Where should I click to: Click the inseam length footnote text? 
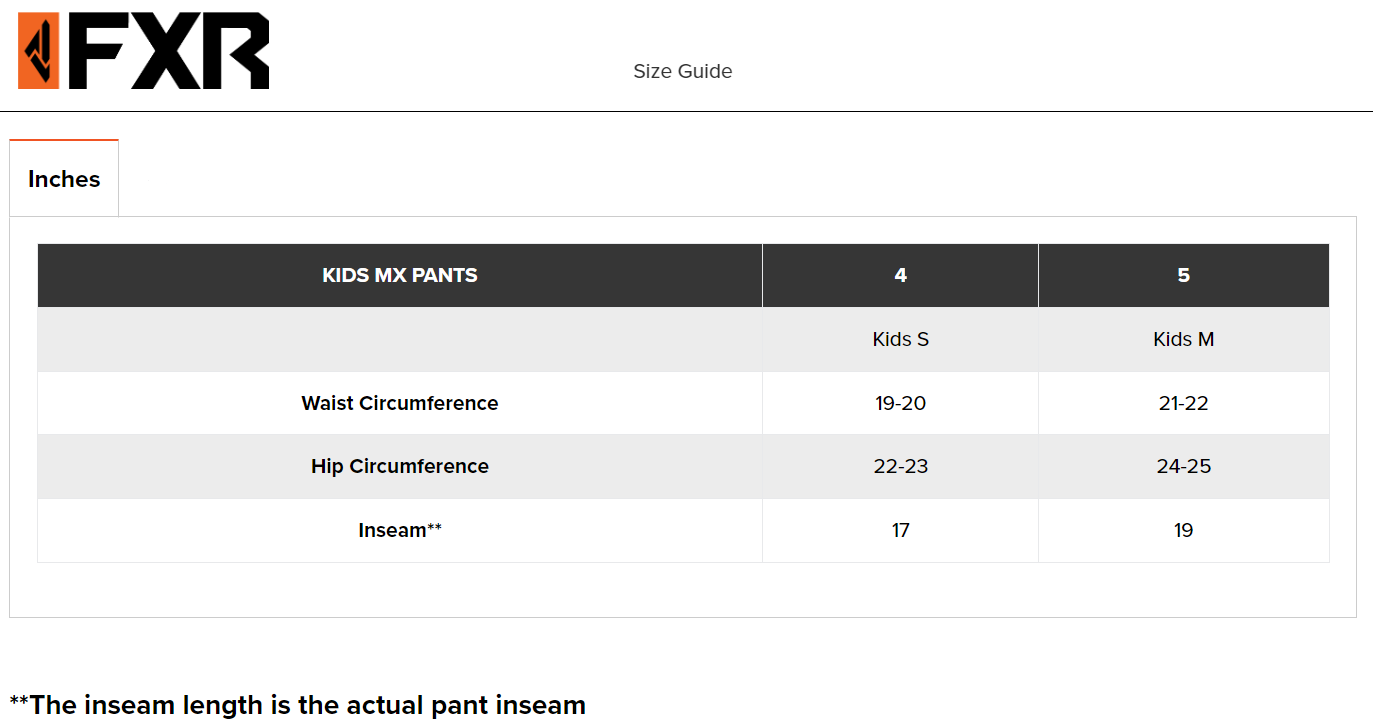[297, 704]
